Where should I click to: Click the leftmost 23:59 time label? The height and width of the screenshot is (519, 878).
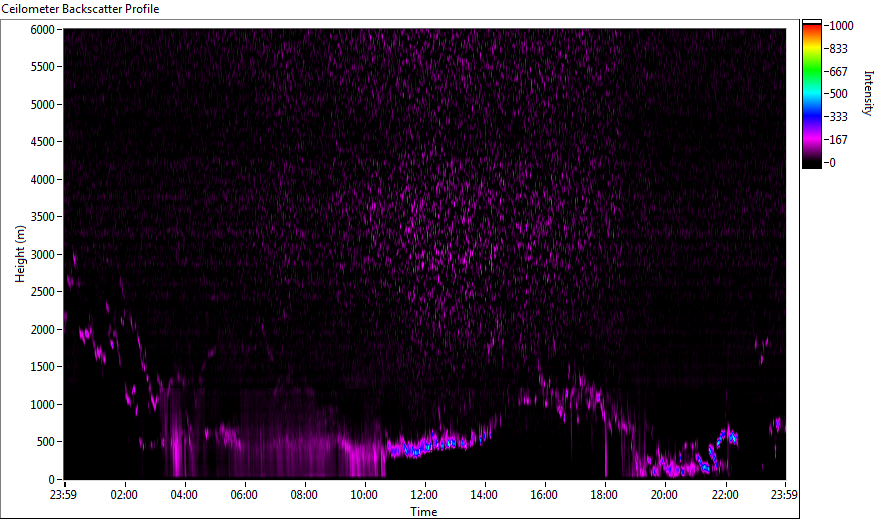click(x=63, y=495)
